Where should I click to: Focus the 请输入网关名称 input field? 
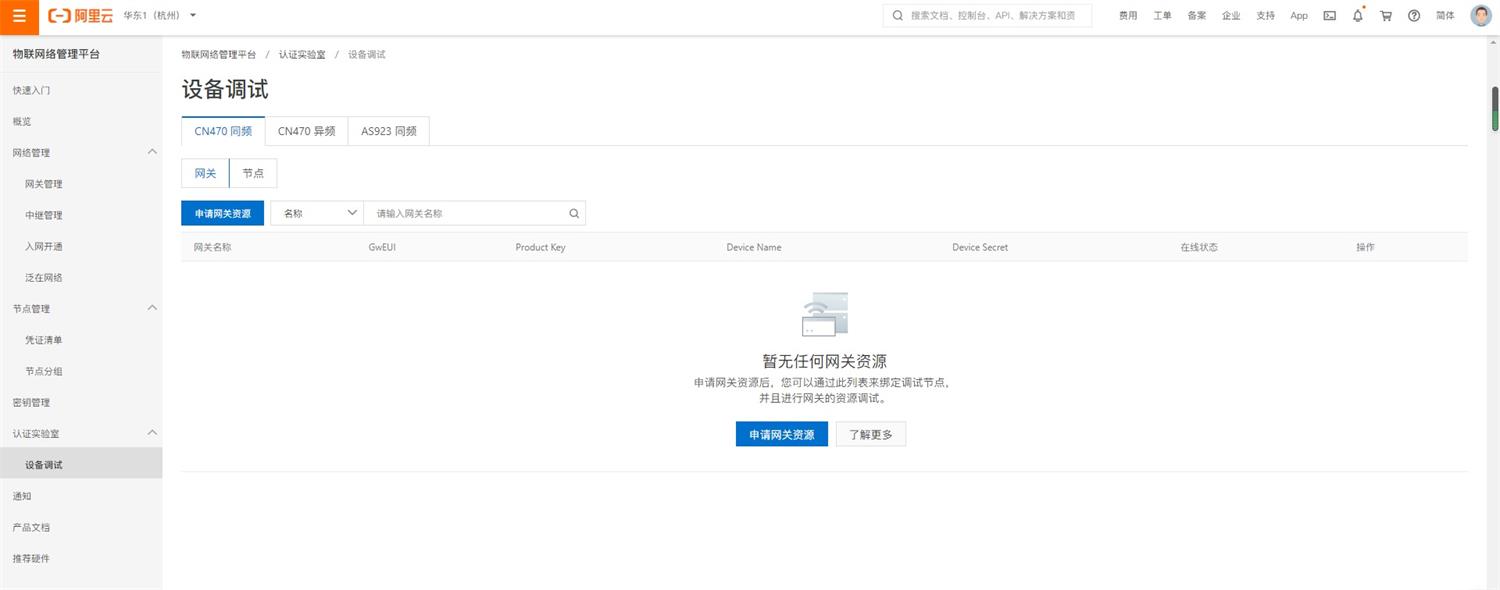[465, 213]
